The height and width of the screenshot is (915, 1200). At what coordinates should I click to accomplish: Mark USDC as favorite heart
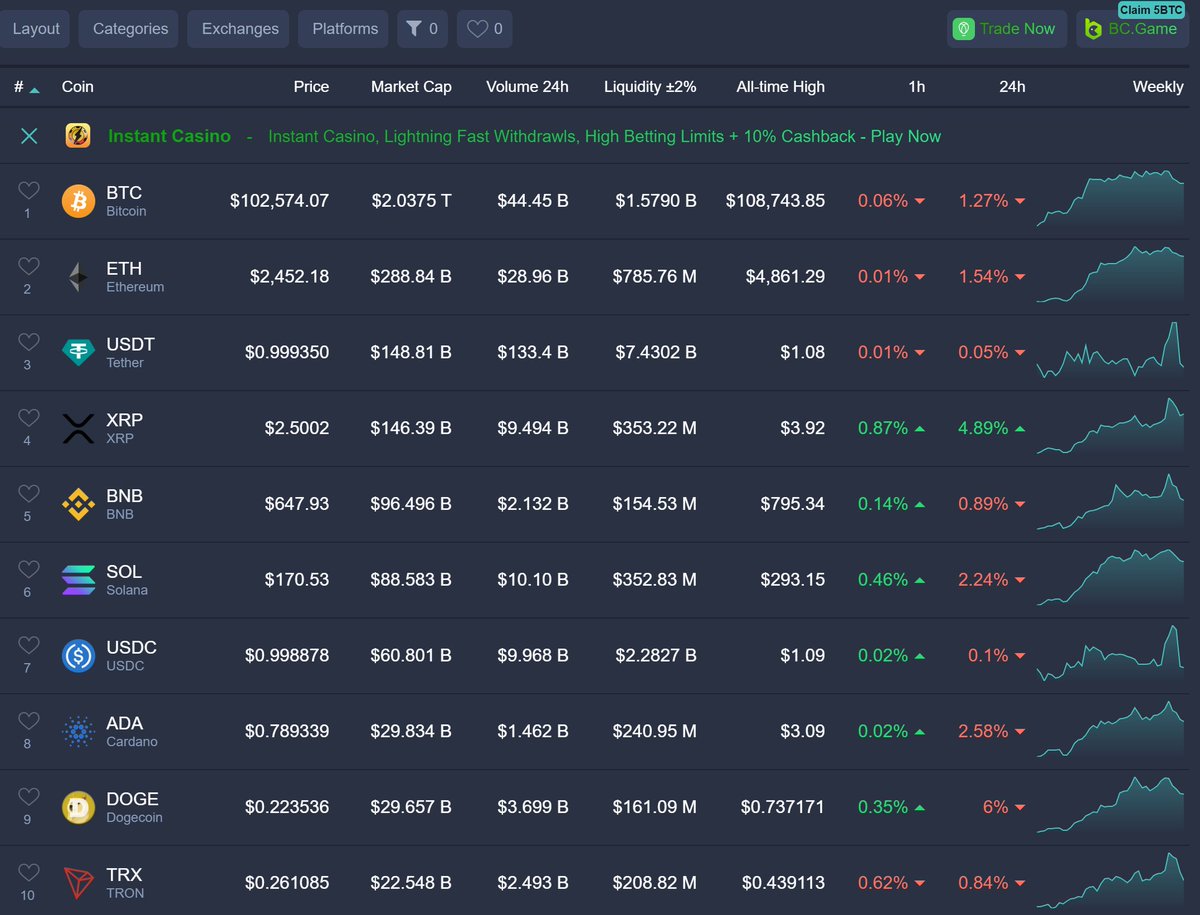[x=29, y=645]
